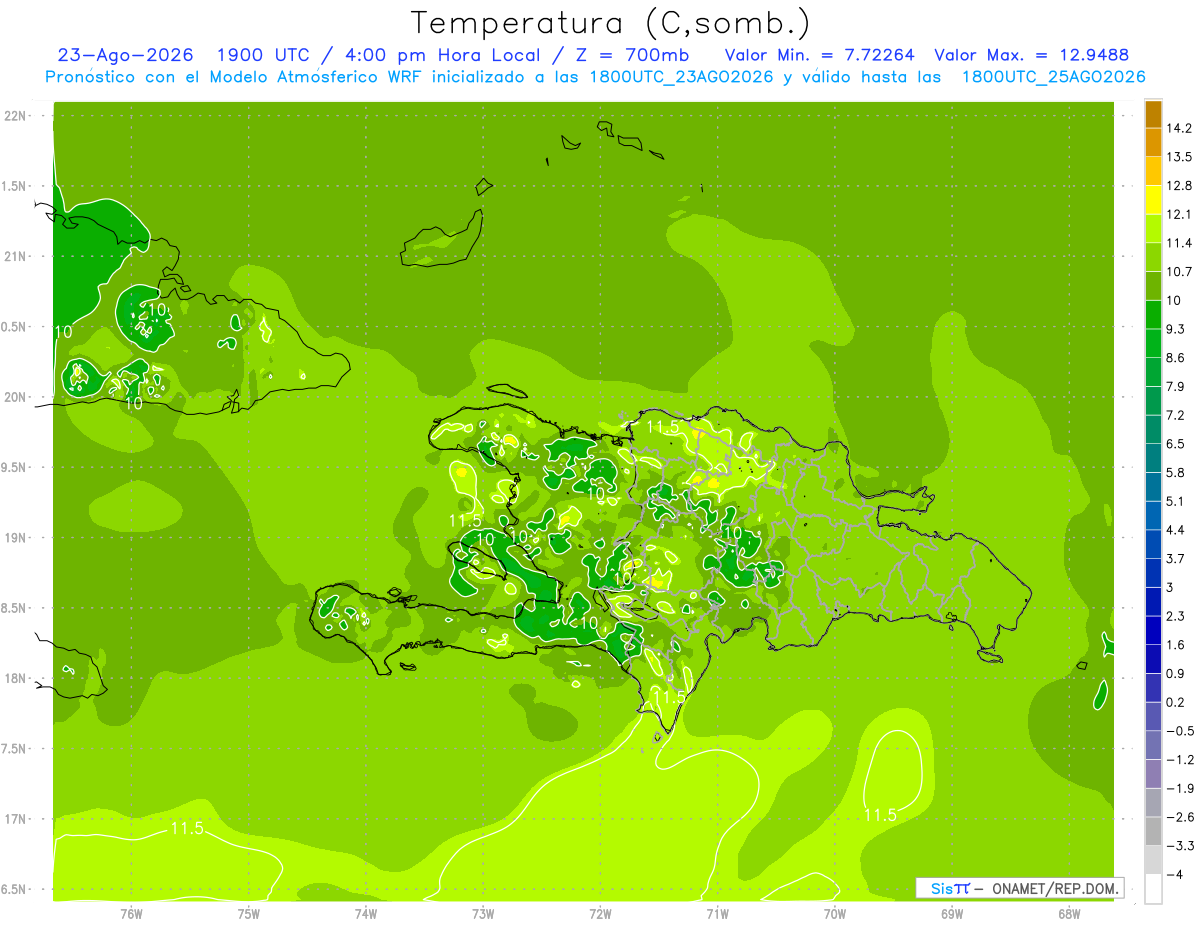Click the '1.6' colorbar label

pyautogui.click(x=1176, y=645)
